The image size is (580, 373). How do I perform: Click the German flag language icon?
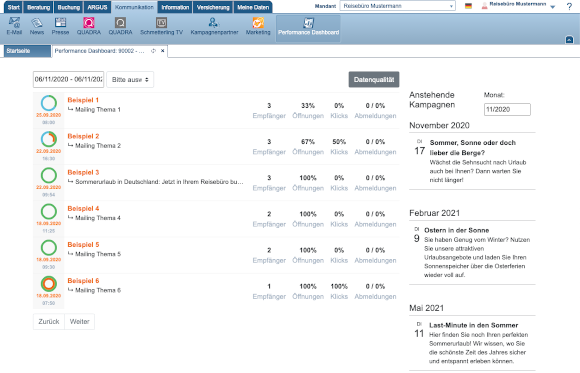tap(468, 6)
